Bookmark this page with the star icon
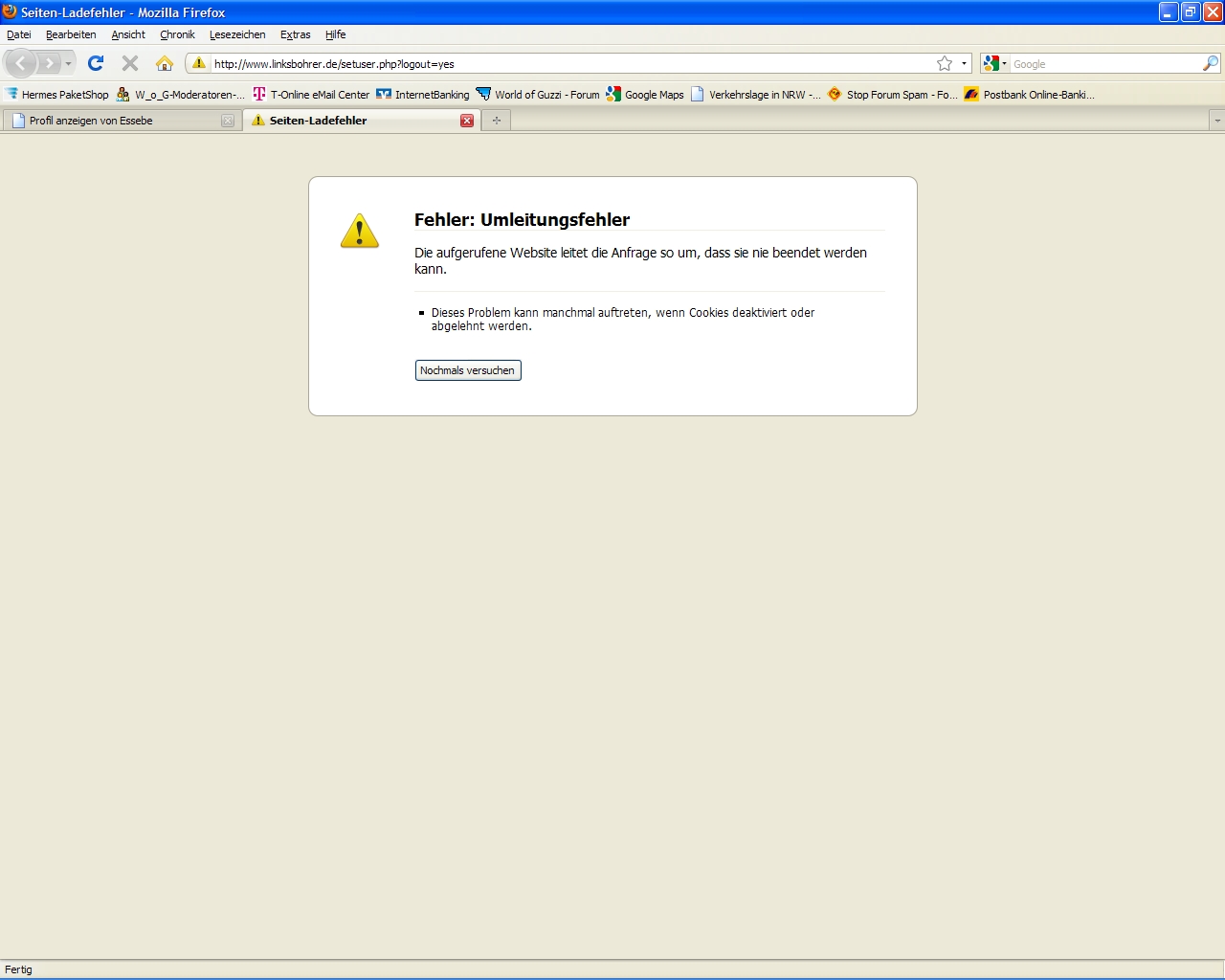The width and height of the screenshot is (1225, 980). pyautogui.click(x=945, y=63)
